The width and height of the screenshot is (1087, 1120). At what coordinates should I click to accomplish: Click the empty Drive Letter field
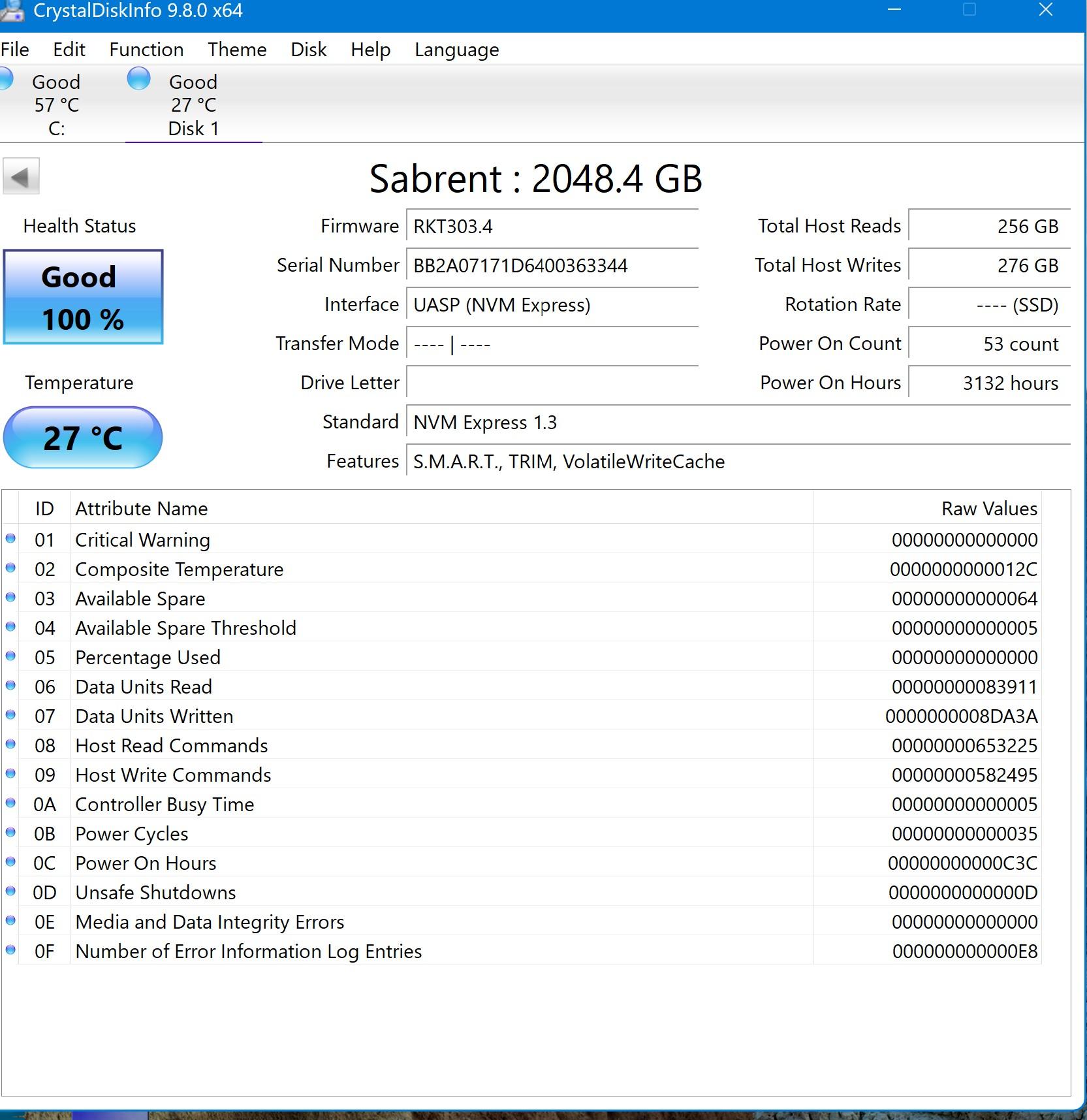552,383
